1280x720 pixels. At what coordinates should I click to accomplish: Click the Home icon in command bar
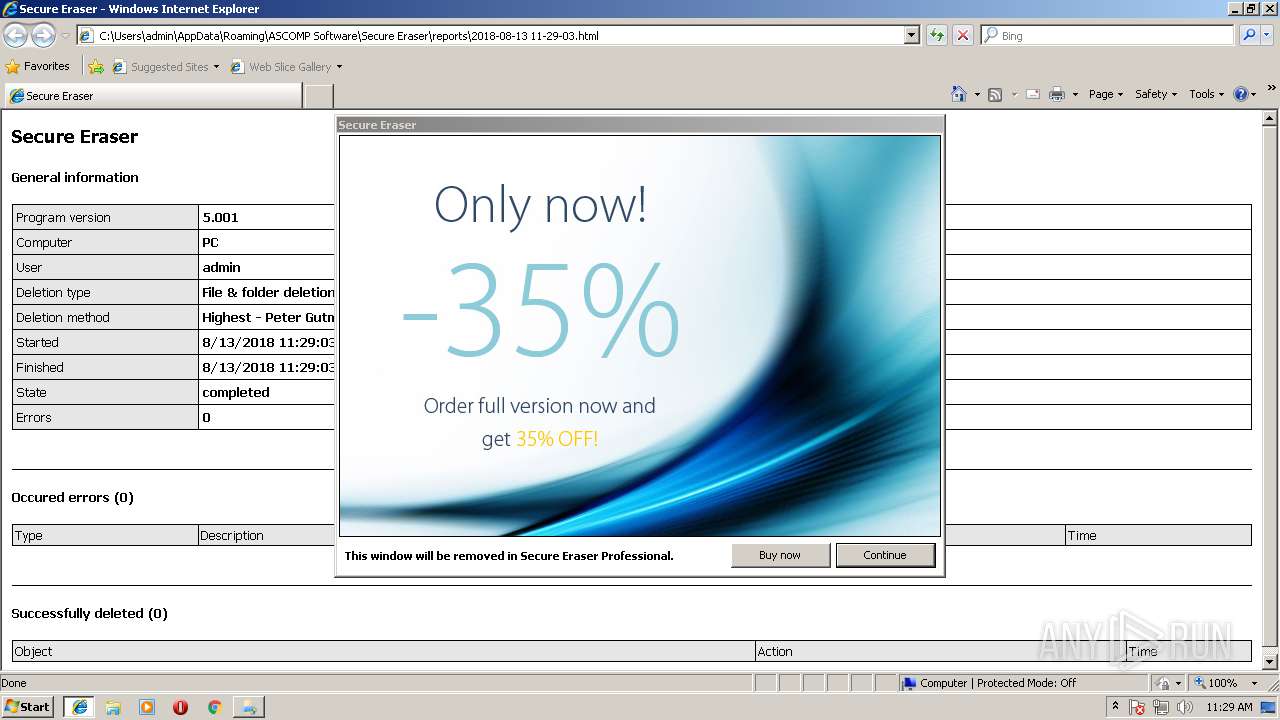click(x=958, y=94)
